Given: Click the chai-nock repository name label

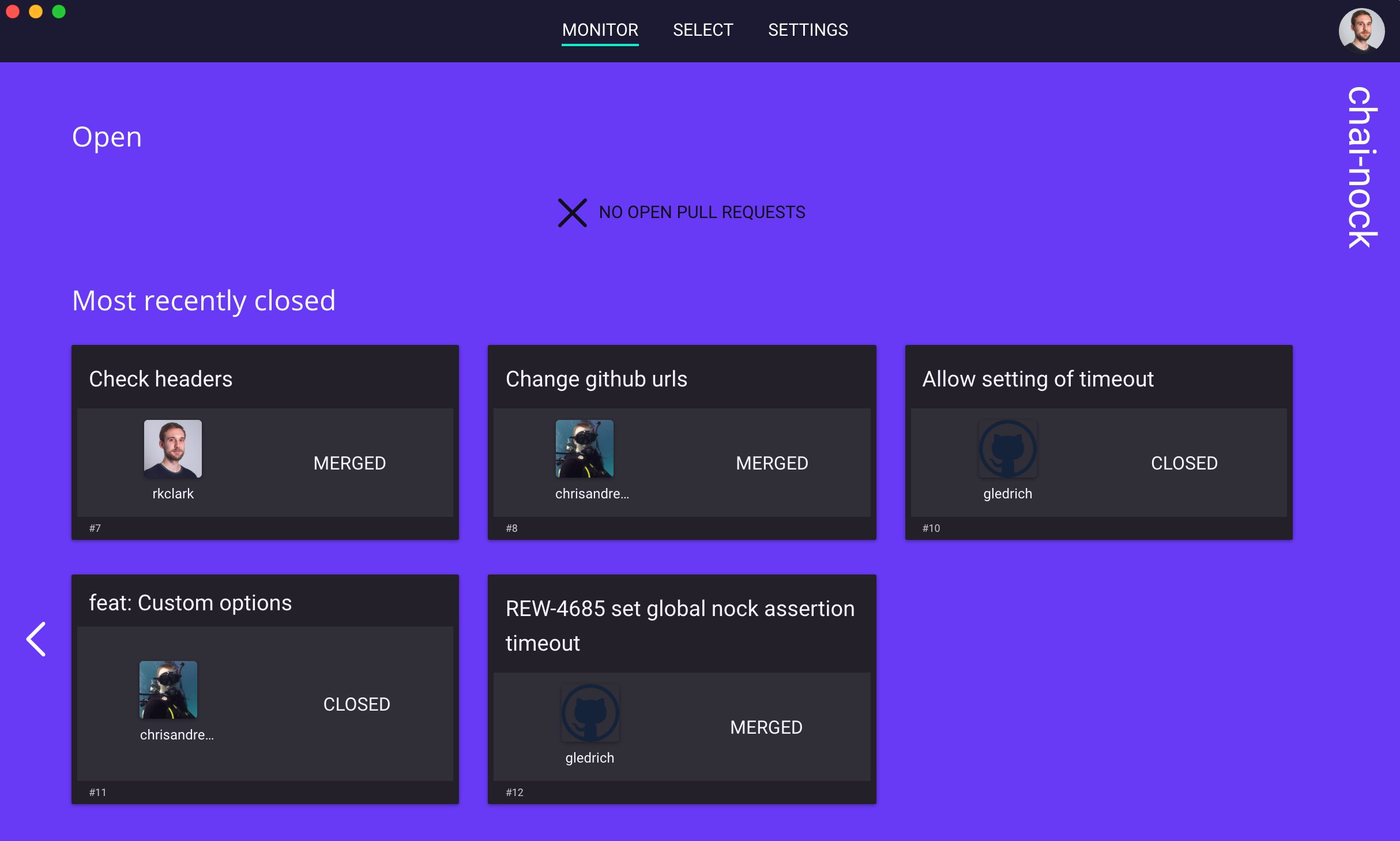Looking at the screenshot, I should 1362,167.
